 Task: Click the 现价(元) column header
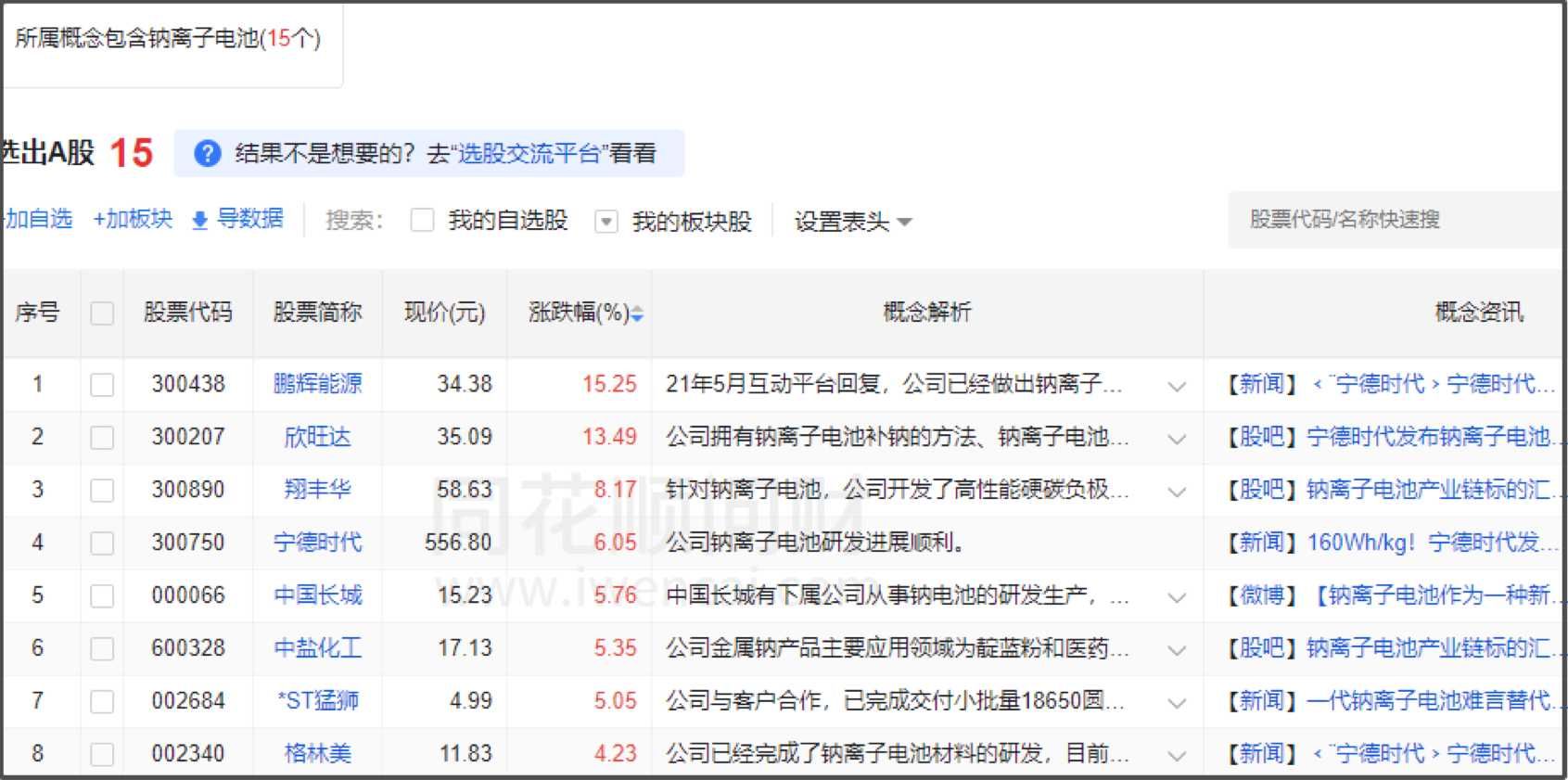444,313
